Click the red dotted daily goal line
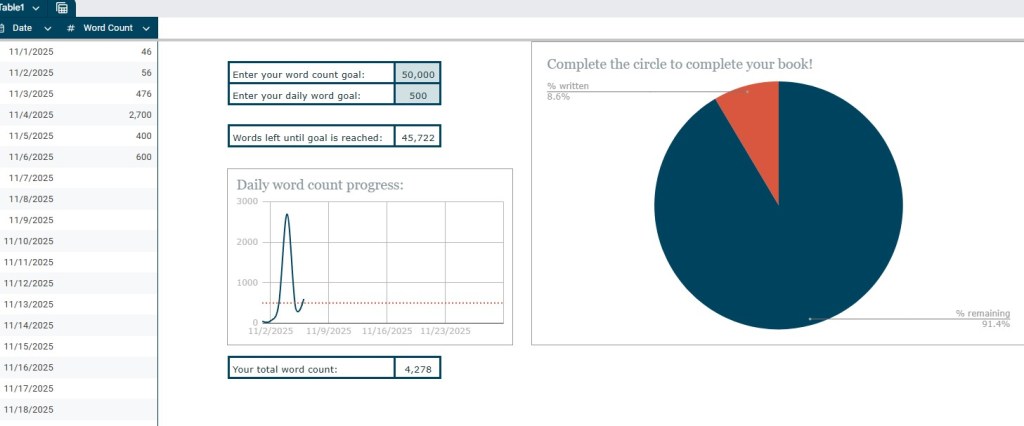 (400, 303)
